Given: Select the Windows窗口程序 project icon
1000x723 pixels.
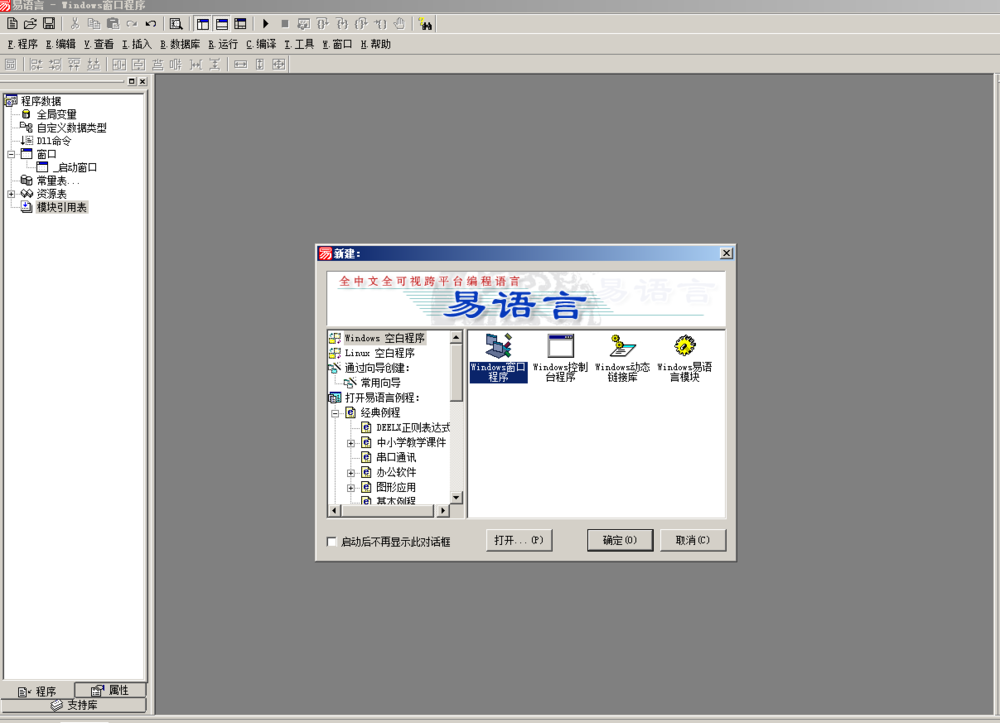Looking at the screenshot, I should [498, 347].
